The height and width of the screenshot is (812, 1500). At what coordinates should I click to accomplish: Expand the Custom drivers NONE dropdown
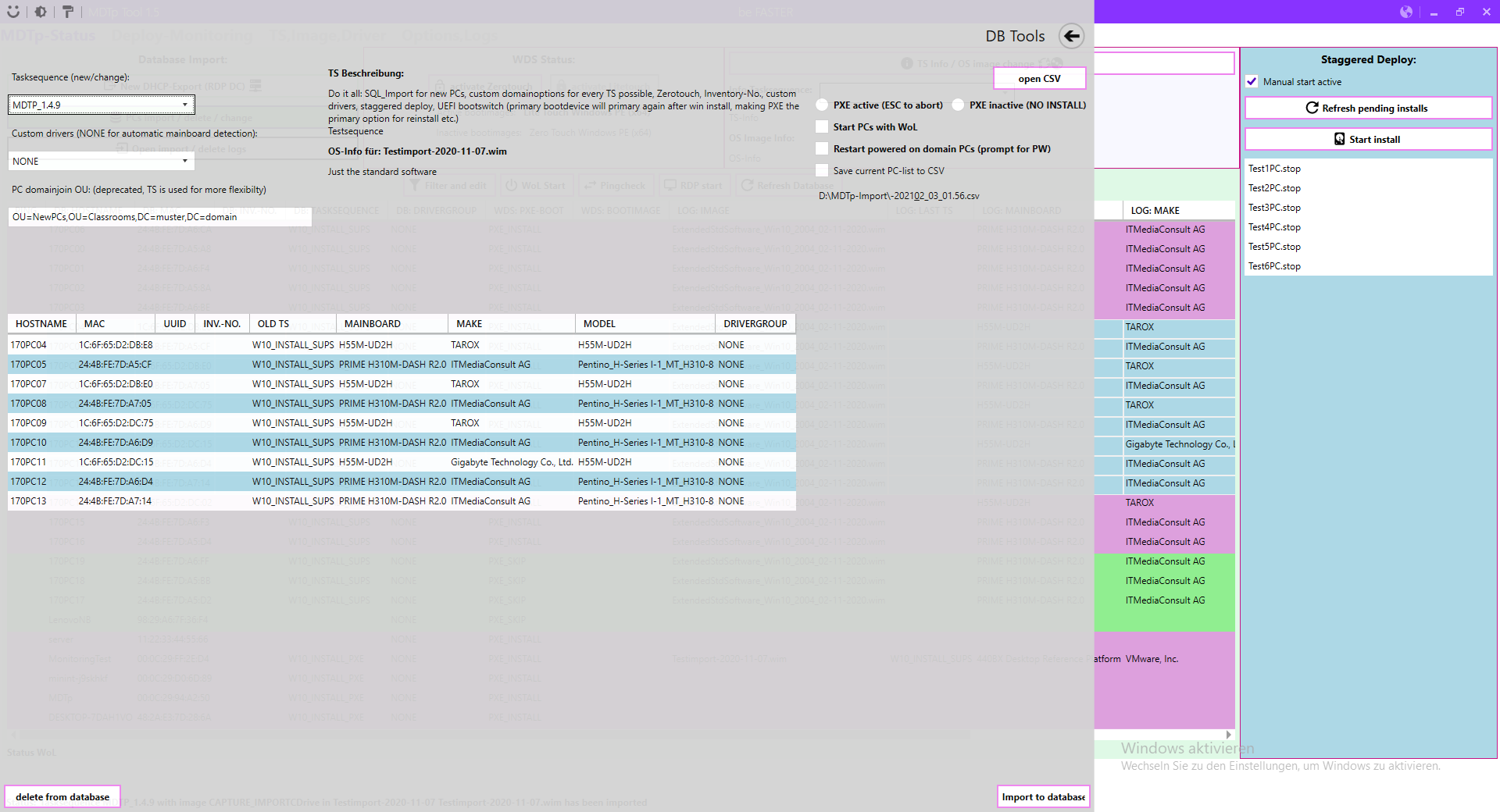point(102,161)
